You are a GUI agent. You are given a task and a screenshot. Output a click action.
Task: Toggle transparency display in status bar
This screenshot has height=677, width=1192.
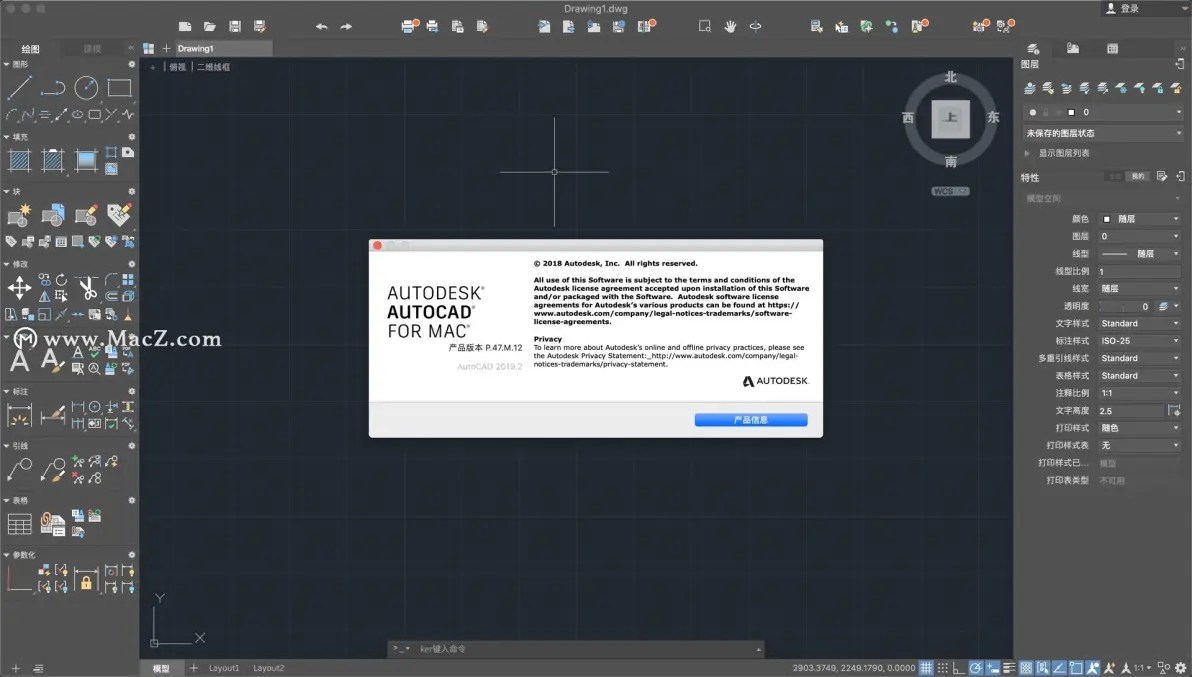tap(1026, 668)
